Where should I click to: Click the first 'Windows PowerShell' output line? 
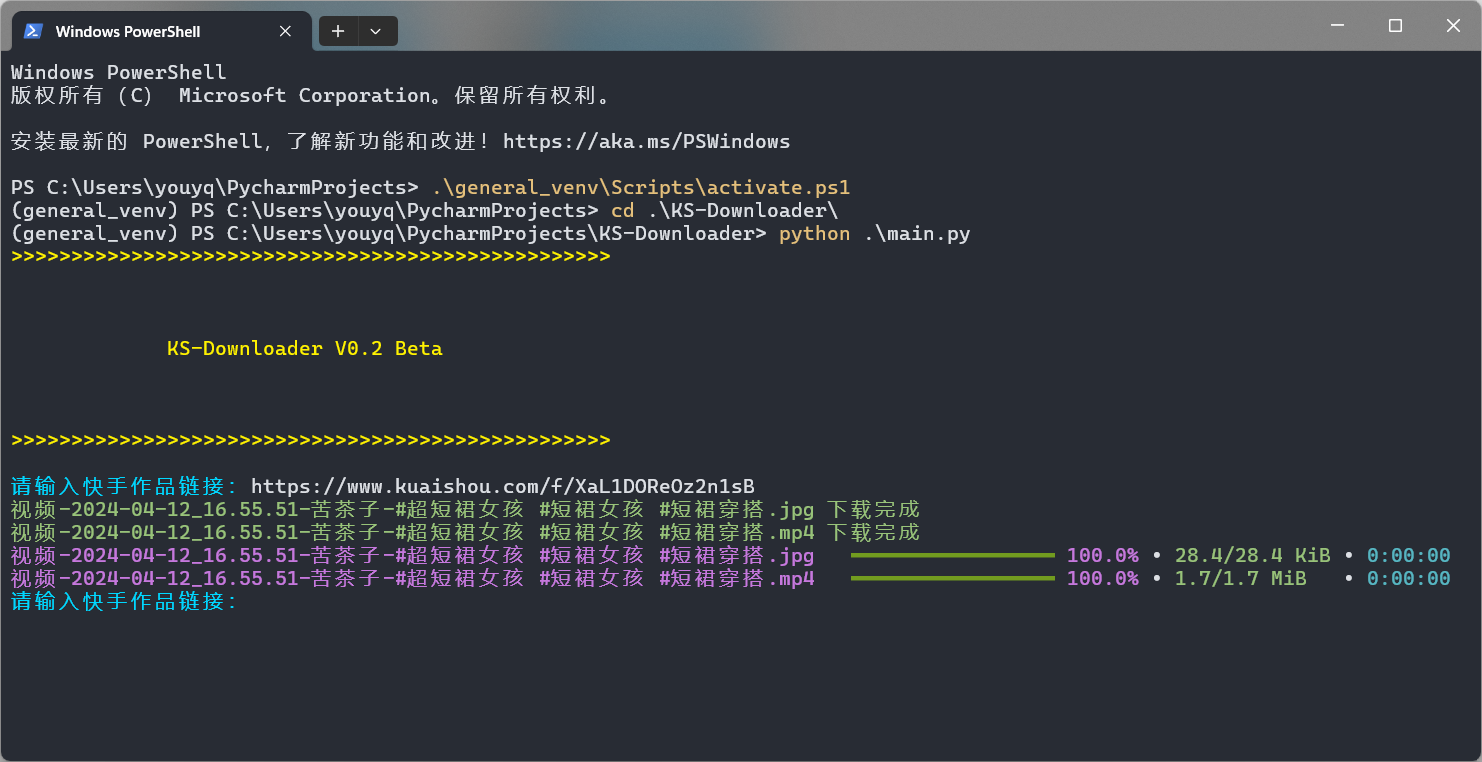(119, 72)
